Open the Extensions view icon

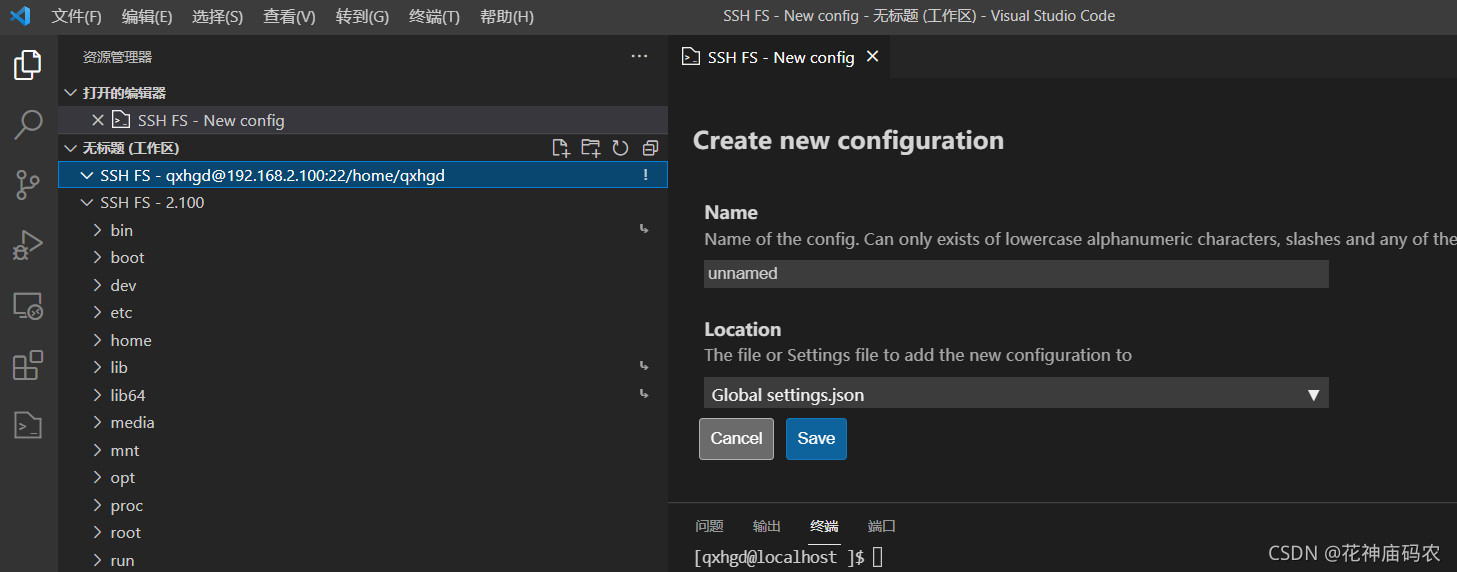pyautogui.click(x=28, y=366)
